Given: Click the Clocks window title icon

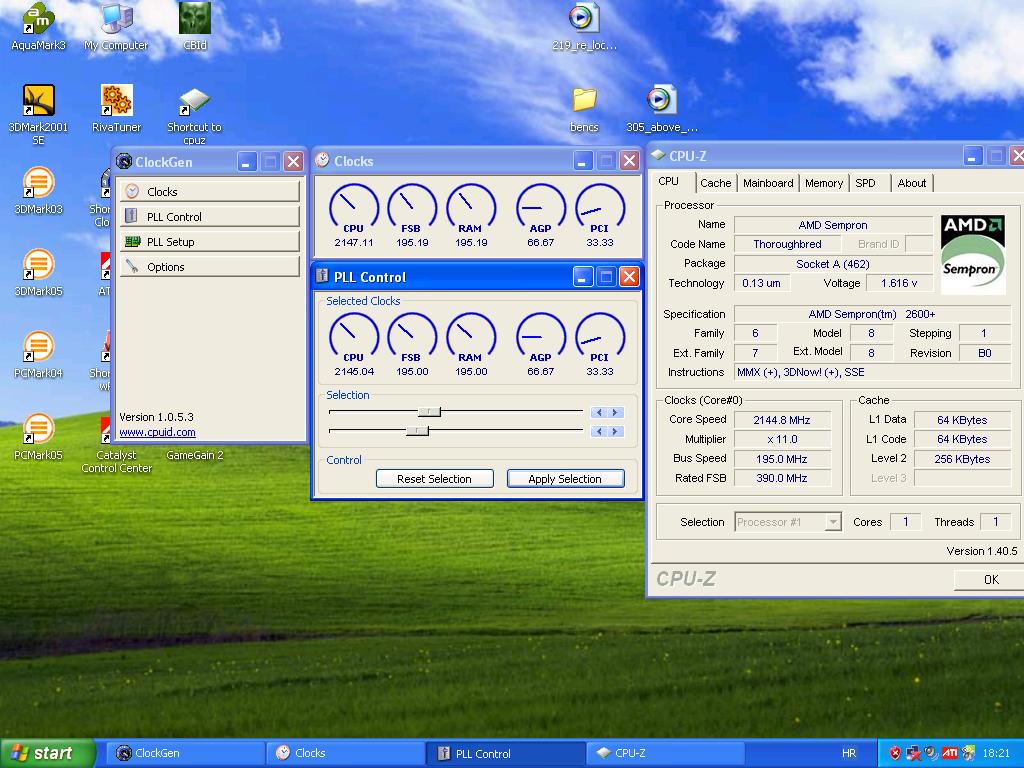Looking at the screenshot, I should (x=322, y=161).
